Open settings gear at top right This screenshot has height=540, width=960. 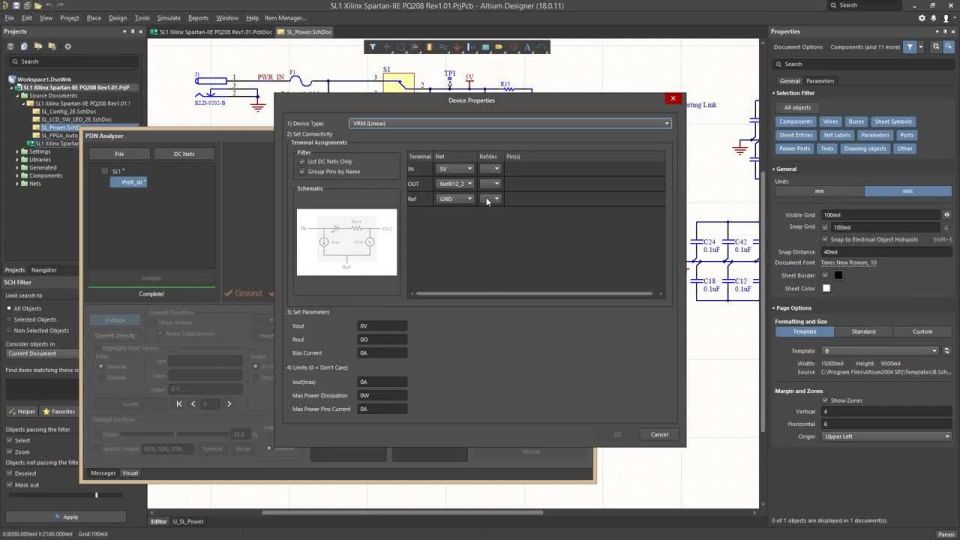[x=922, y=18]
